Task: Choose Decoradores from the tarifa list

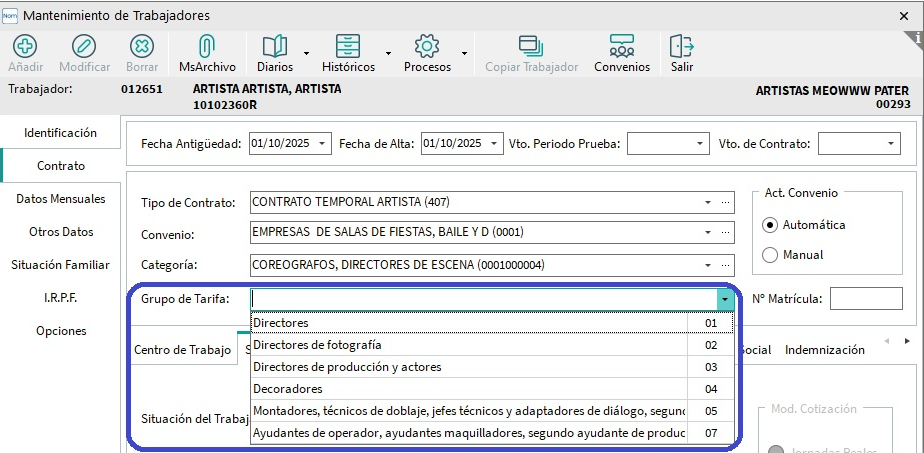Action: 468,388
